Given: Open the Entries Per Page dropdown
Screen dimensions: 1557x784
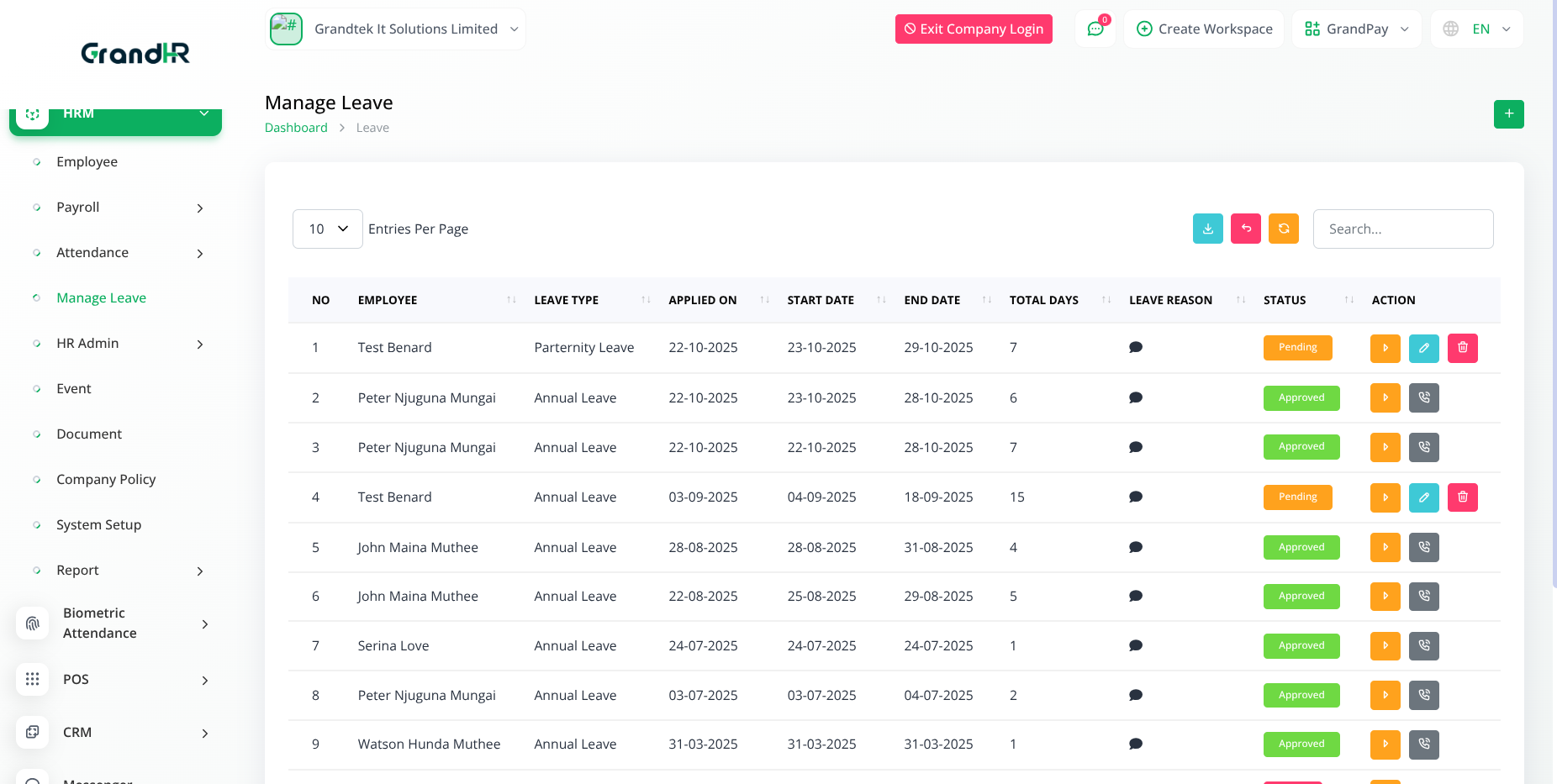Looking at the screenshot, I should 327,229.
